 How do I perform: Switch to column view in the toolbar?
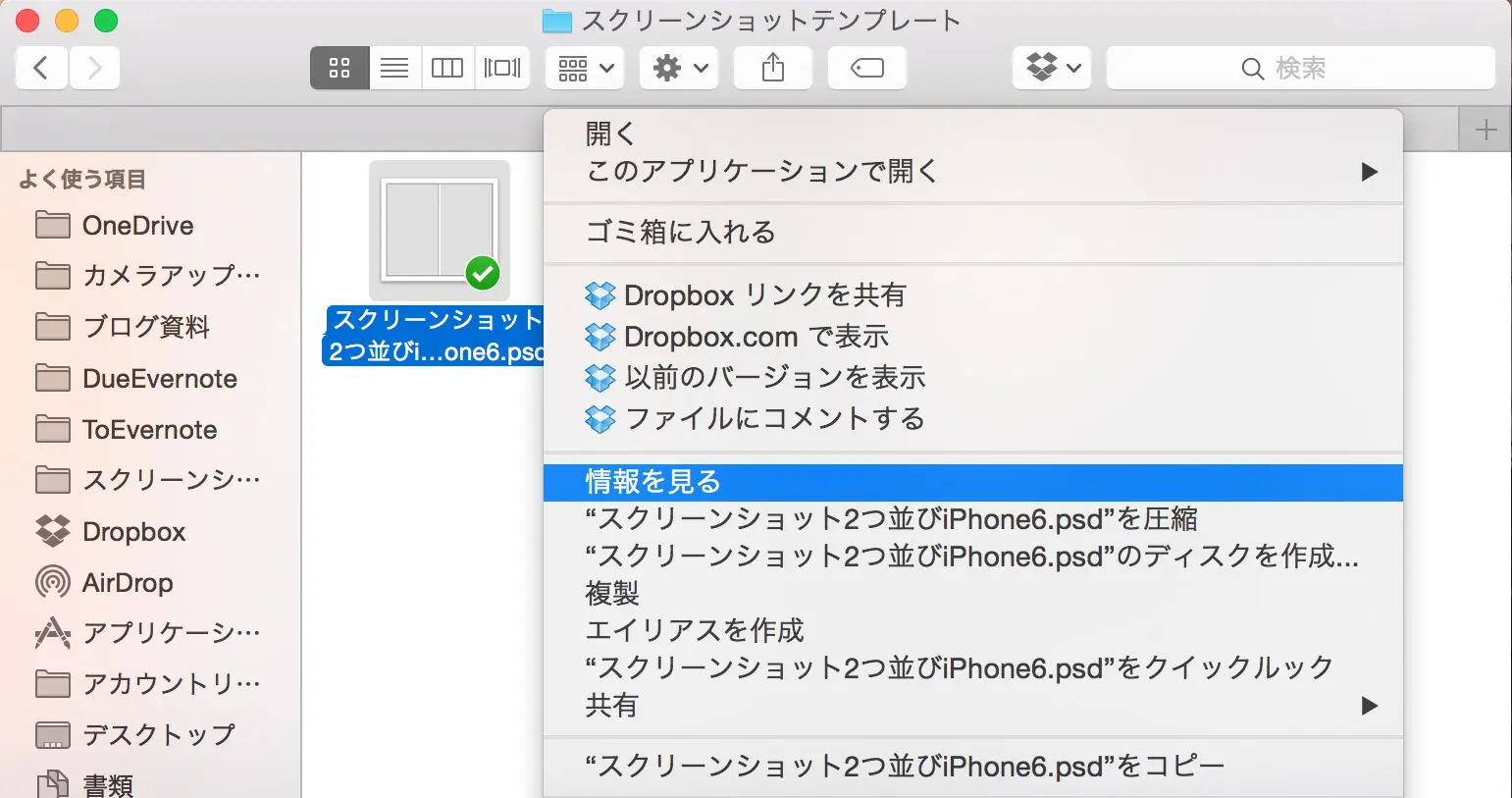tap(447, 68)
